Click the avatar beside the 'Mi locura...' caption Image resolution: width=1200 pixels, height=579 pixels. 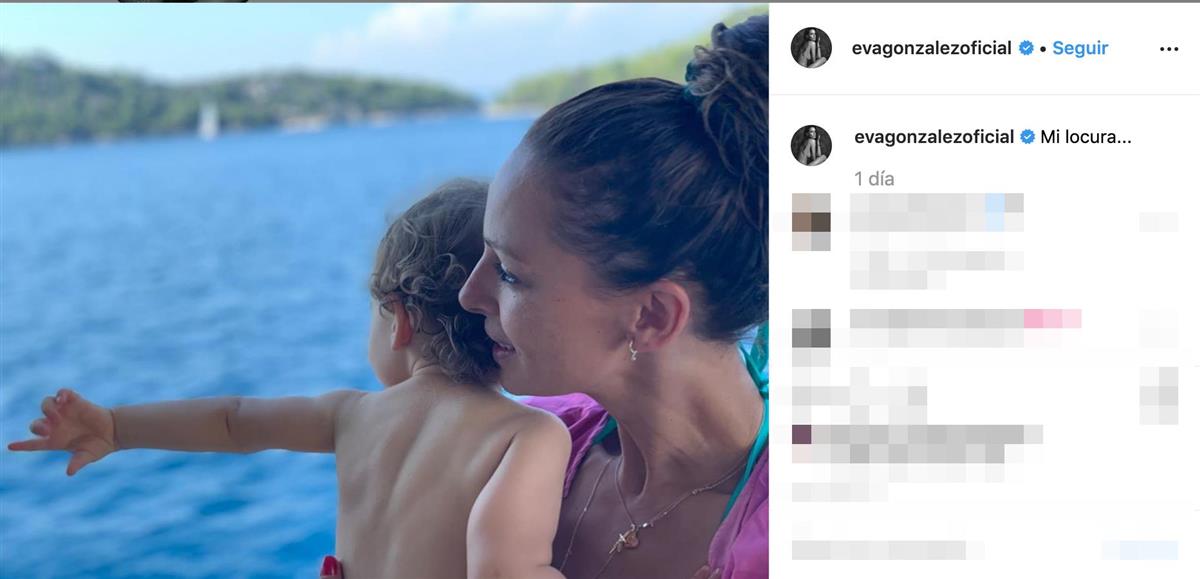coord(811,145)
